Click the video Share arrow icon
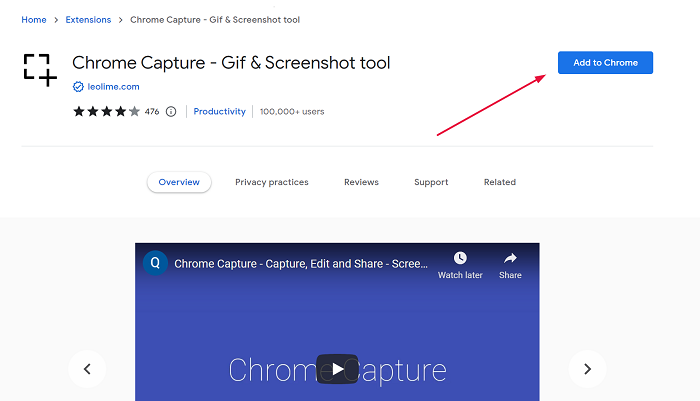Screen dimensions: 700x401 pyautogui.click(x=510, y=258)
